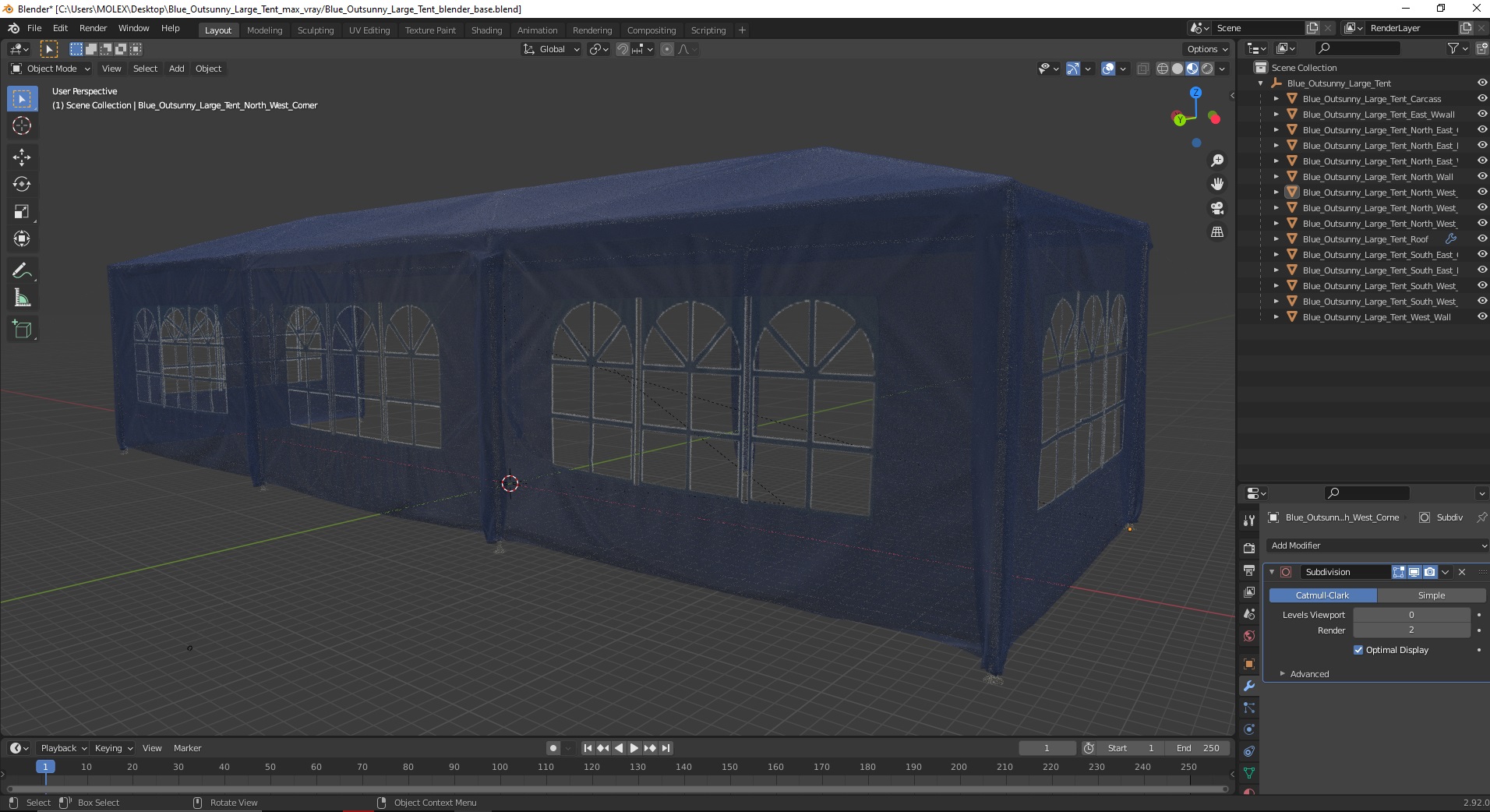Open the Options dropdown in viewport header
The width and height of the screenshot is (1490, 812).
1207,49
